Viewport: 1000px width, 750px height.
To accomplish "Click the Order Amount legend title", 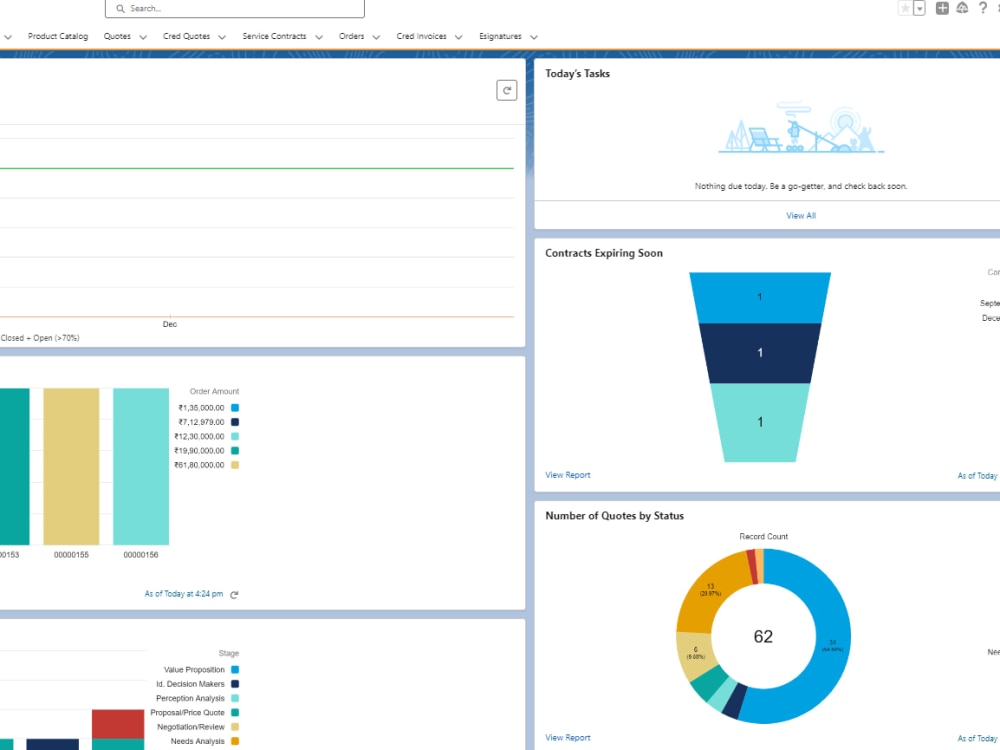I will [x=214, y=392].
